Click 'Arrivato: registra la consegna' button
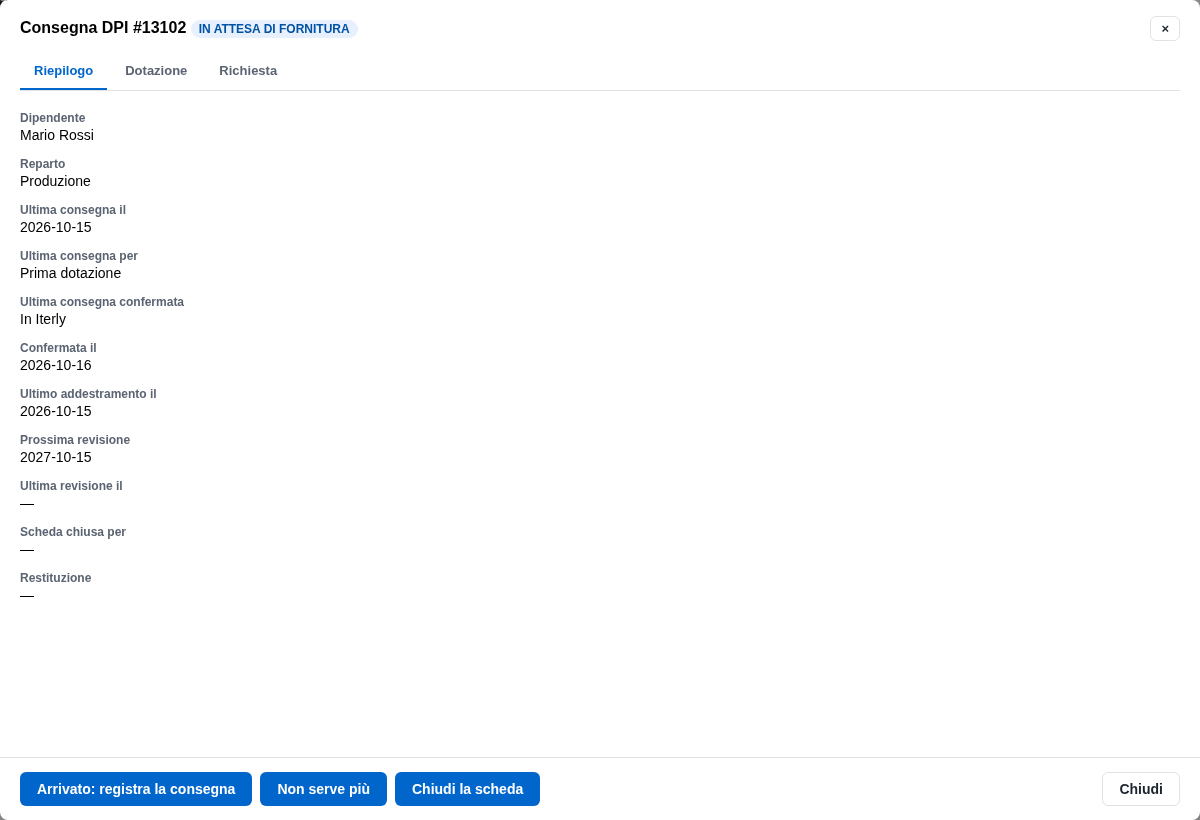 click(x=136, y=789)
